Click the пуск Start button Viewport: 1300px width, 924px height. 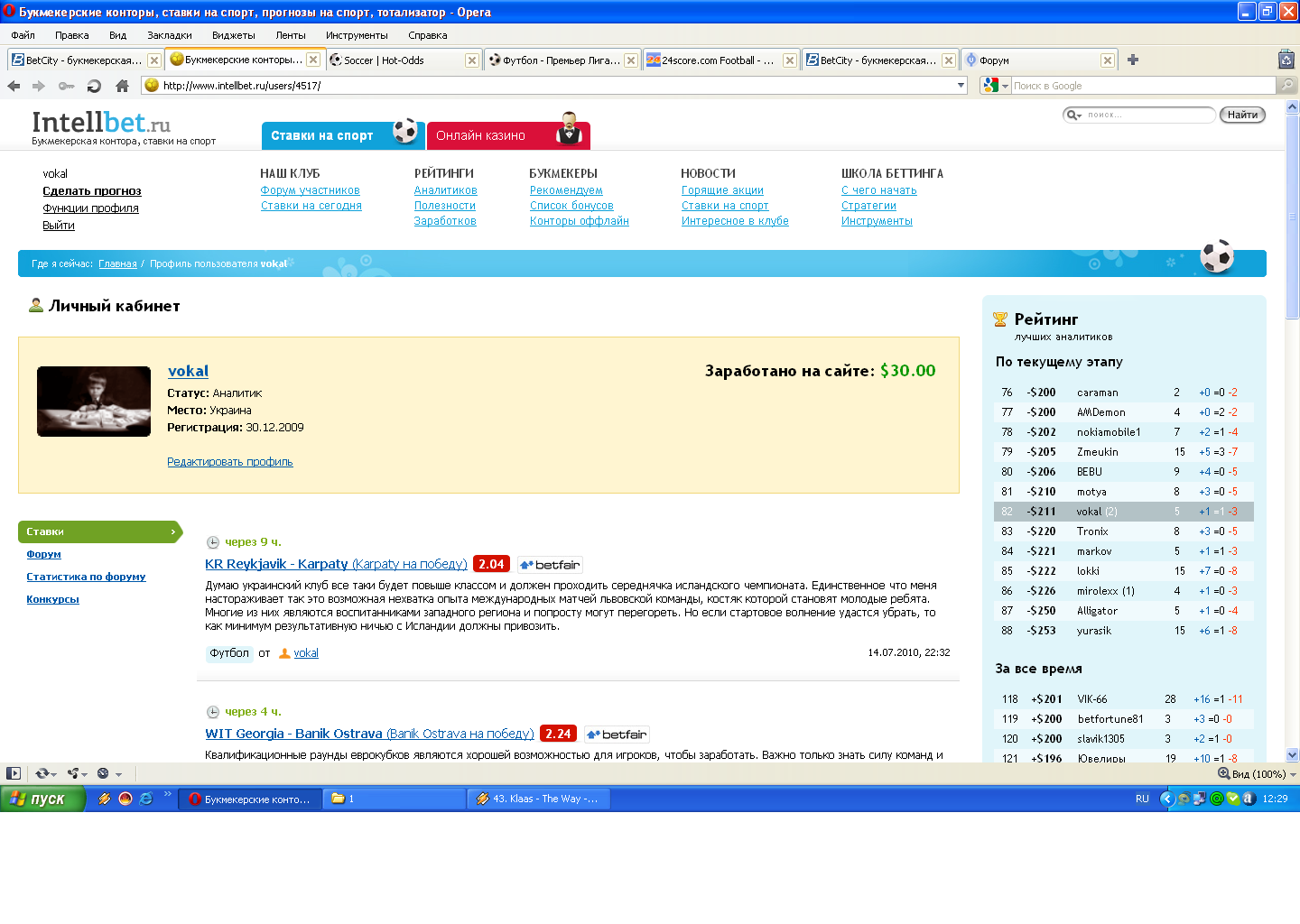tap(42, 799)
